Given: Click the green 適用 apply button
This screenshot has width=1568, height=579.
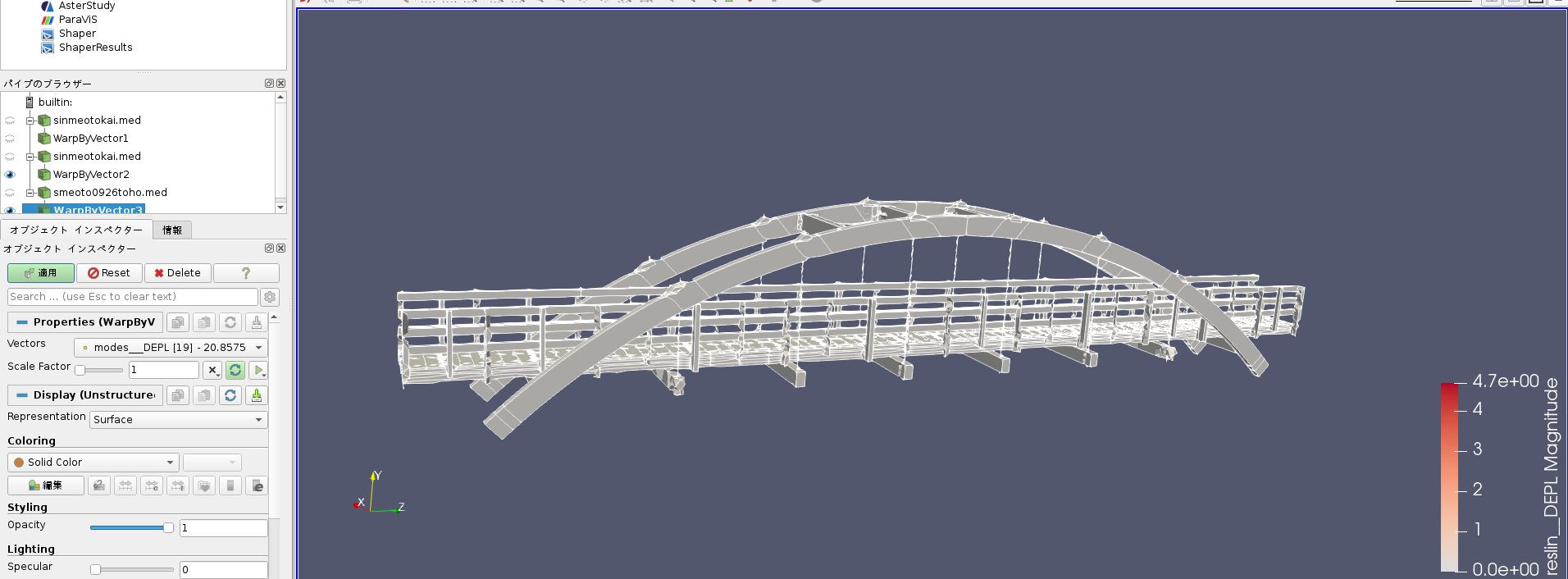Looking at the screenshot, I should coord(41,273).
